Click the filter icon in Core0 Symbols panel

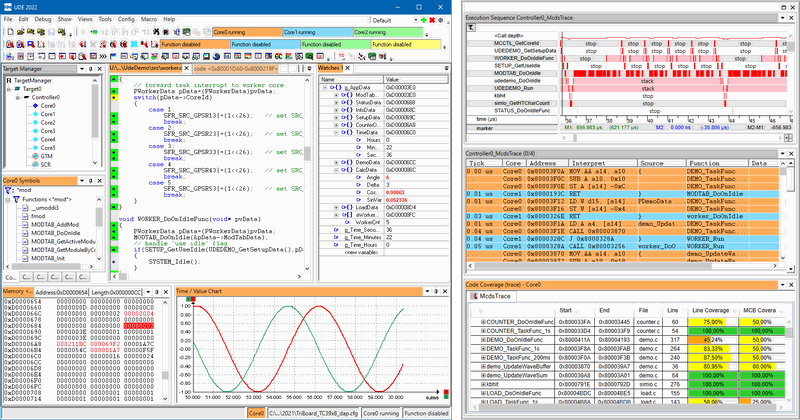tap(8, 188)
